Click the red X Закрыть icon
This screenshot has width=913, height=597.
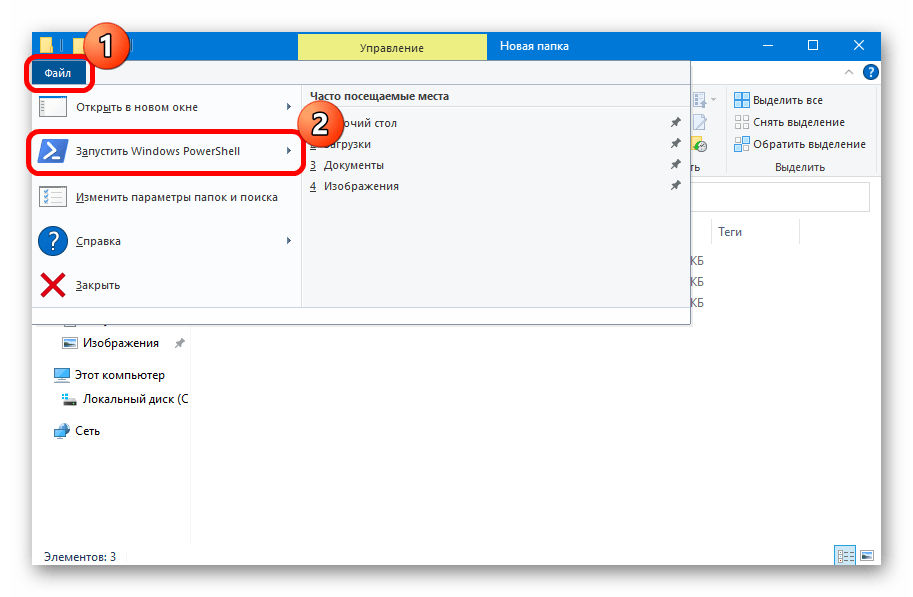click(x=53, y=285)
